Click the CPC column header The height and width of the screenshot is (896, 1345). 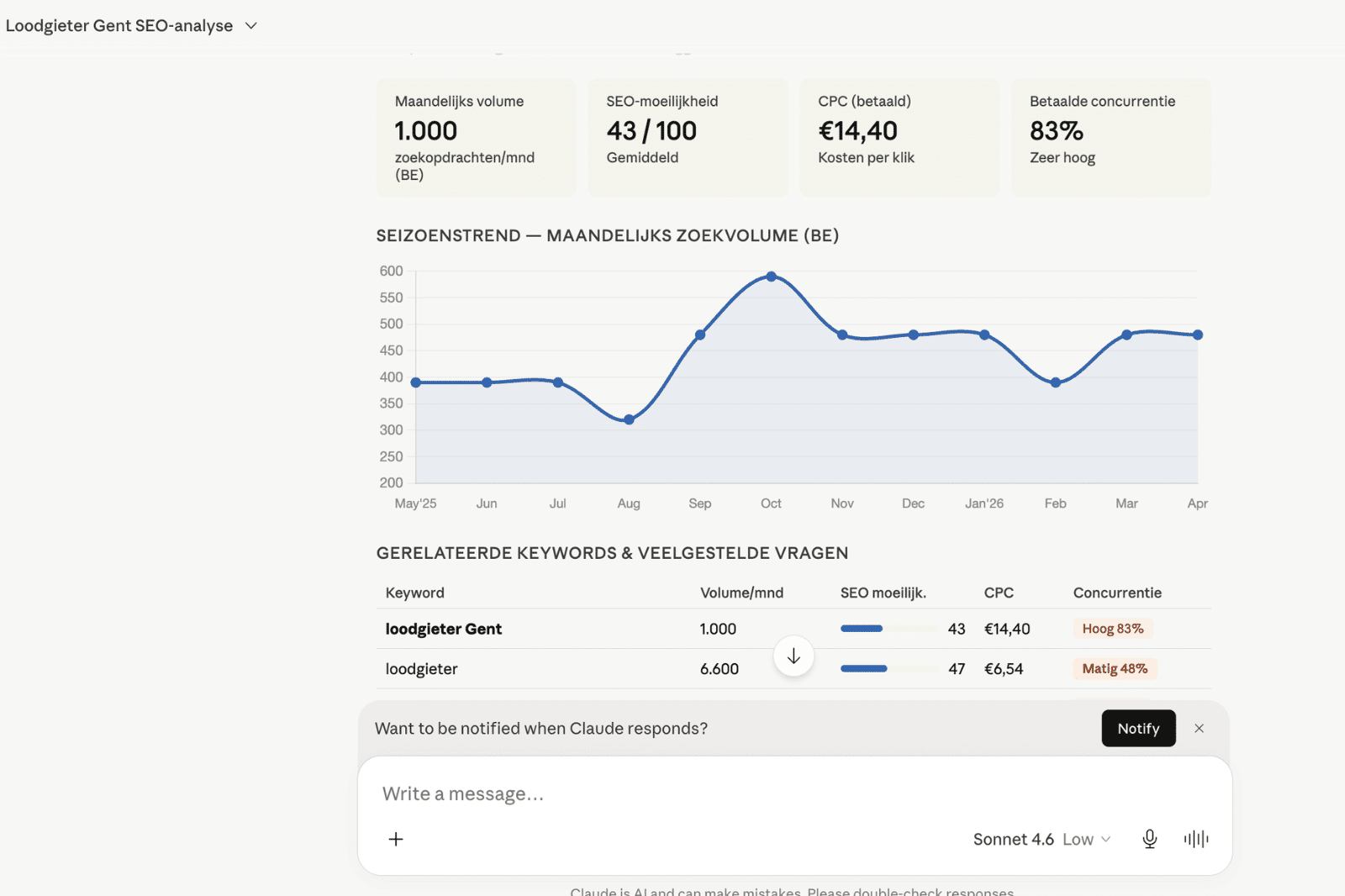tap(999, 593)
